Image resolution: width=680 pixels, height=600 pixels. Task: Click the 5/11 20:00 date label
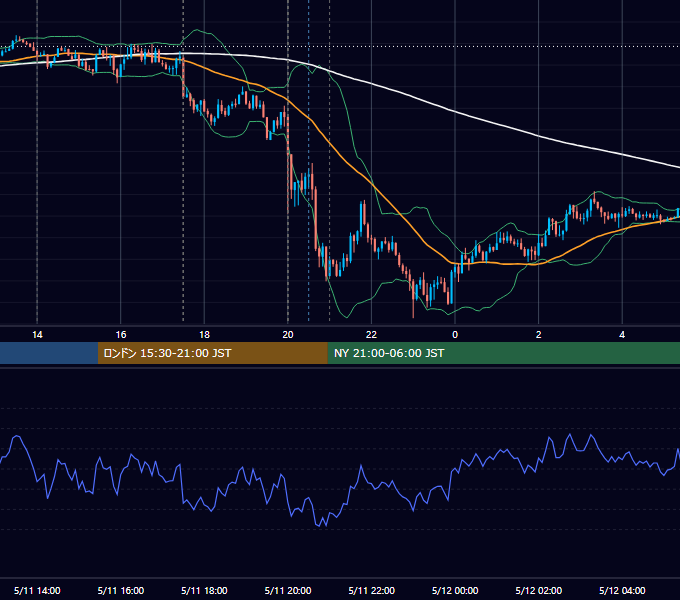[288, 590]
